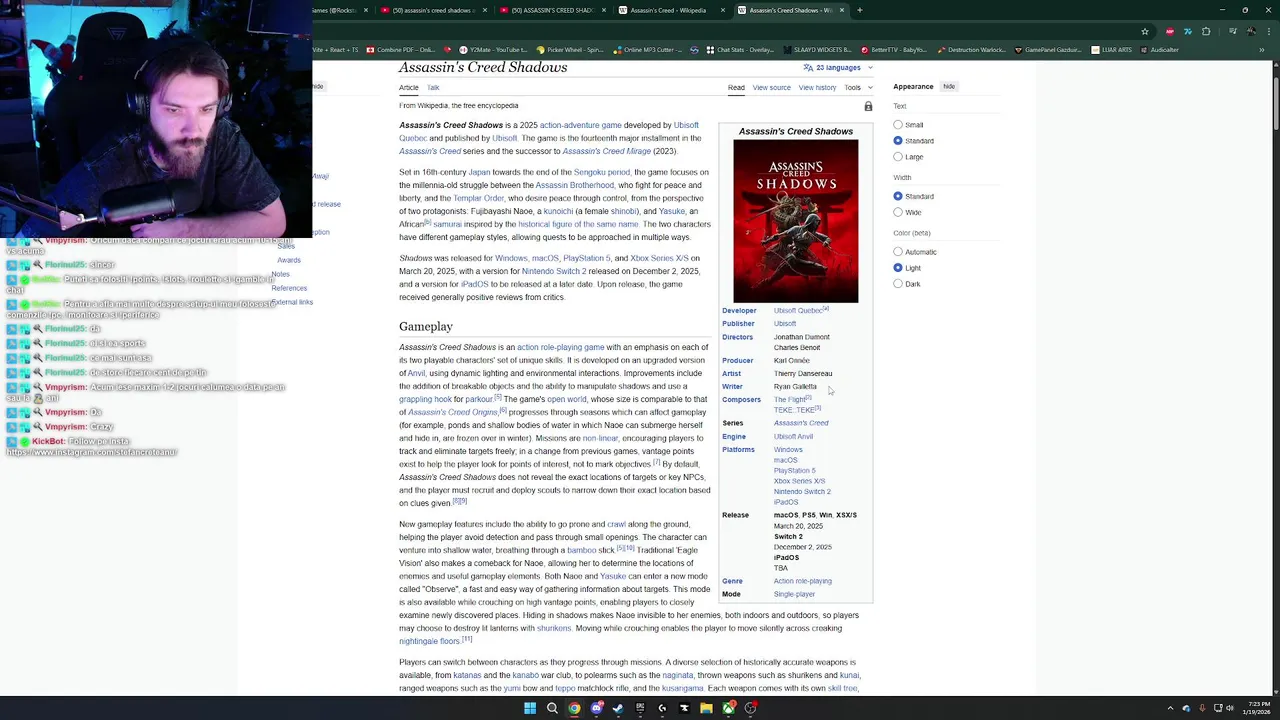Open the Chrome three-dot menu
The image size is (1280, 720).
(x=1269, y=31)
